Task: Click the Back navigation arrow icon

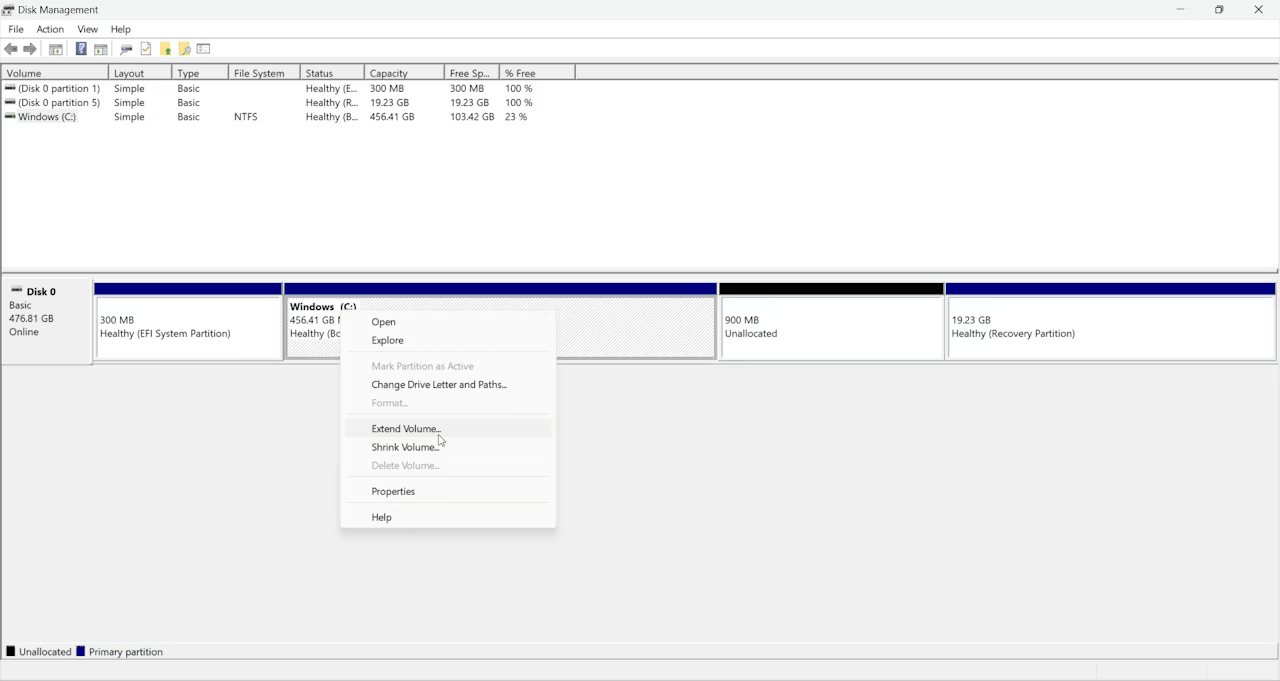Action: (x=11, y=49)
